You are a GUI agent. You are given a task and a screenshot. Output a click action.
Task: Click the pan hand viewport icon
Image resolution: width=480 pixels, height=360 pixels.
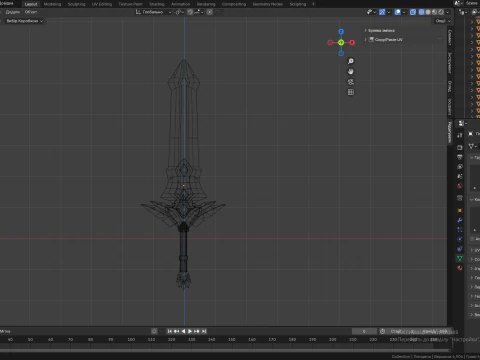coord(351,71)
